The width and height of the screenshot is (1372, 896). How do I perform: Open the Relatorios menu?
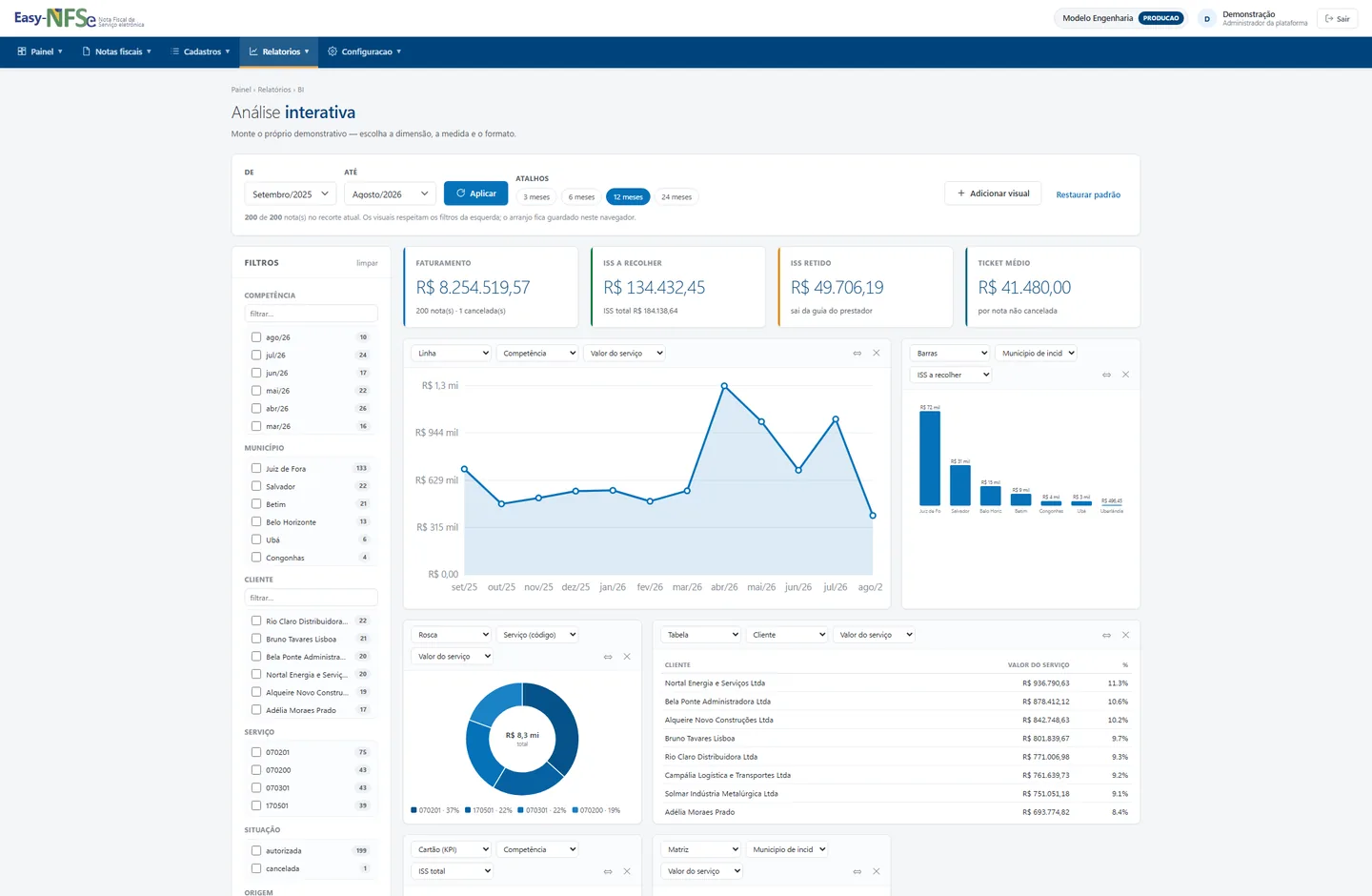pos(279,51)
